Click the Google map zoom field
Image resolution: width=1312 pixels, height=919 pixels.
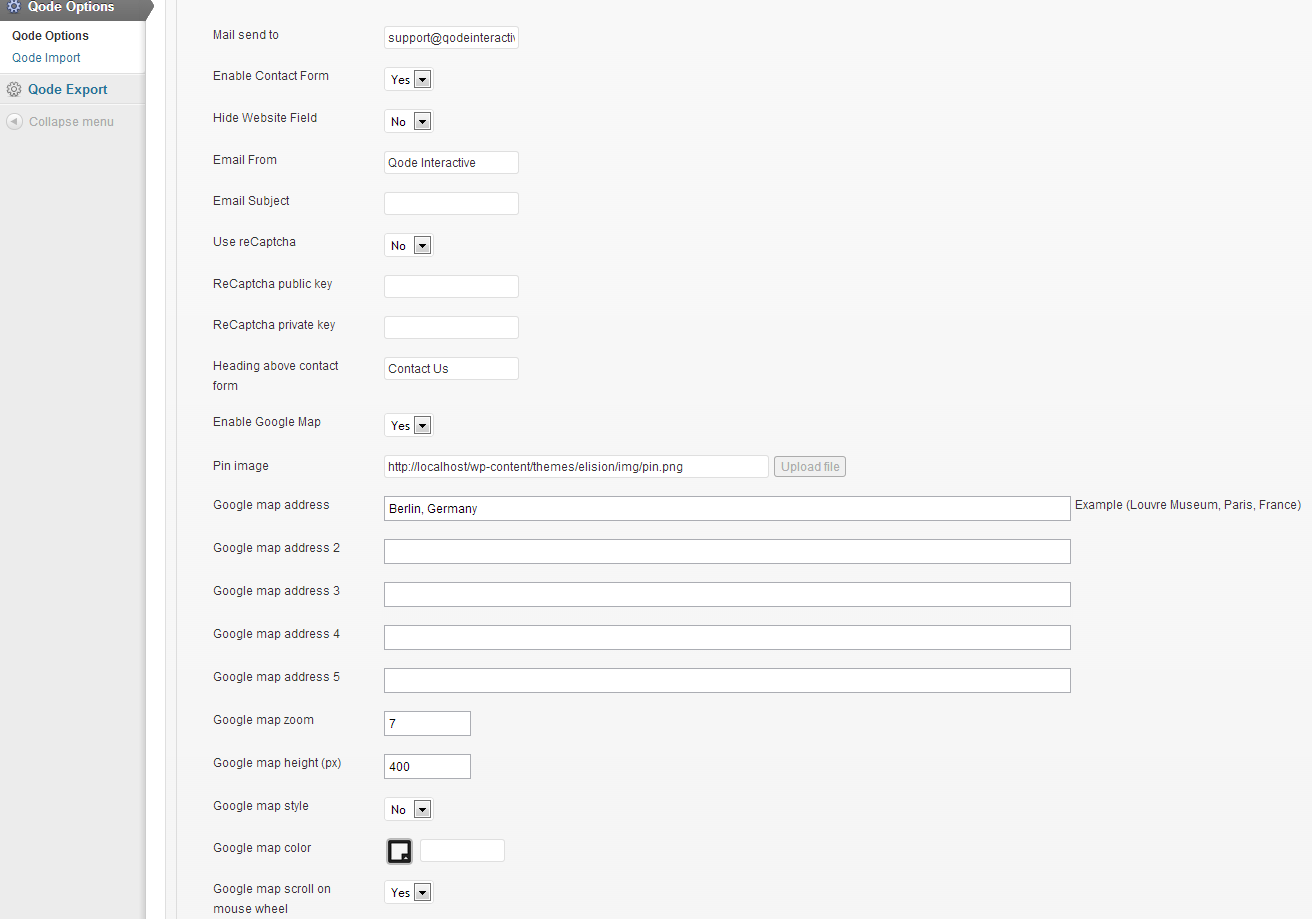point(427,724)
